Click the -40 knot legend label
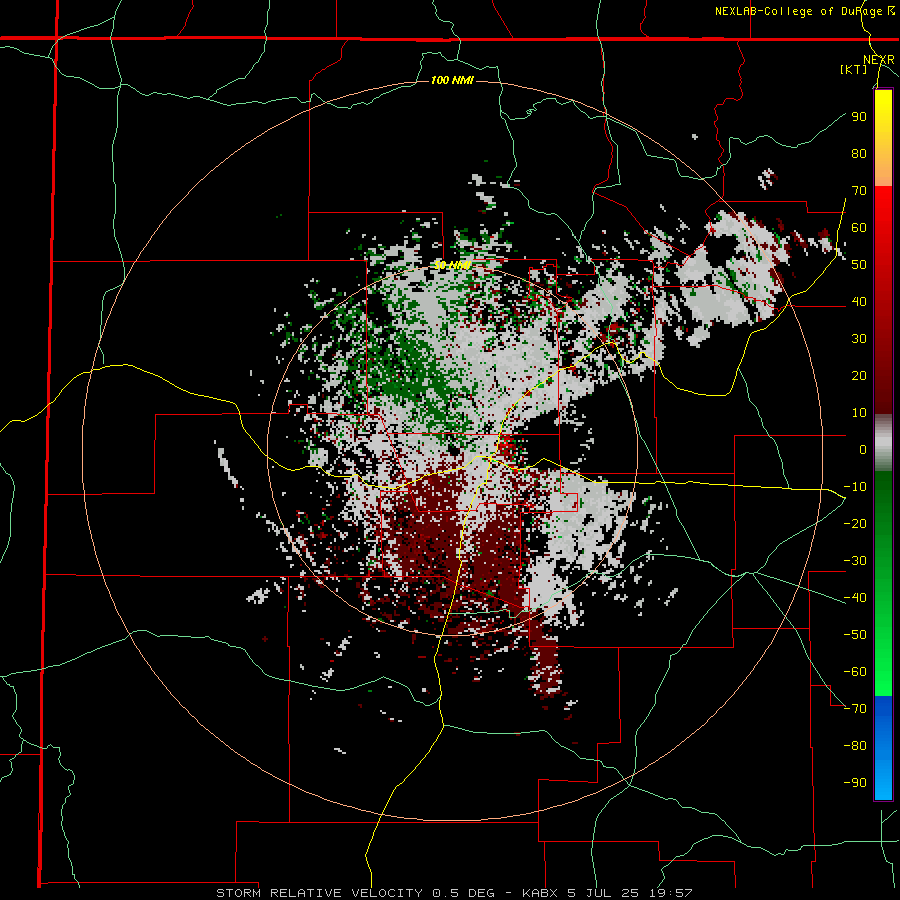This screenshot has width=900, height=900. pyautogui.click(x=855, y=598)
